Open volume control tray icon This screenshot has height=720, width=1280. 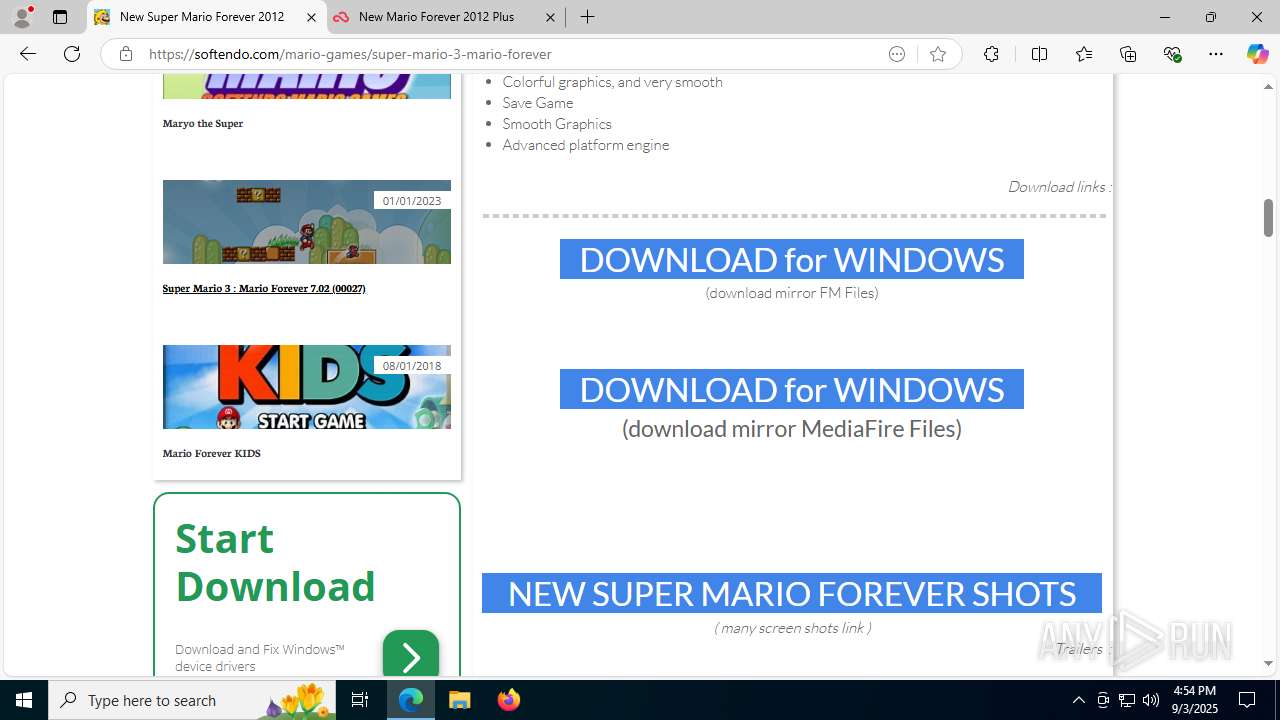1151,700
